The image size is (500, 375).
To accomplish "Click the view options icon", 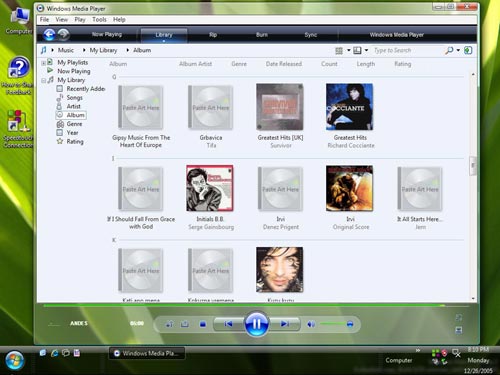I will pyautogui.click(x=357, y=50).
